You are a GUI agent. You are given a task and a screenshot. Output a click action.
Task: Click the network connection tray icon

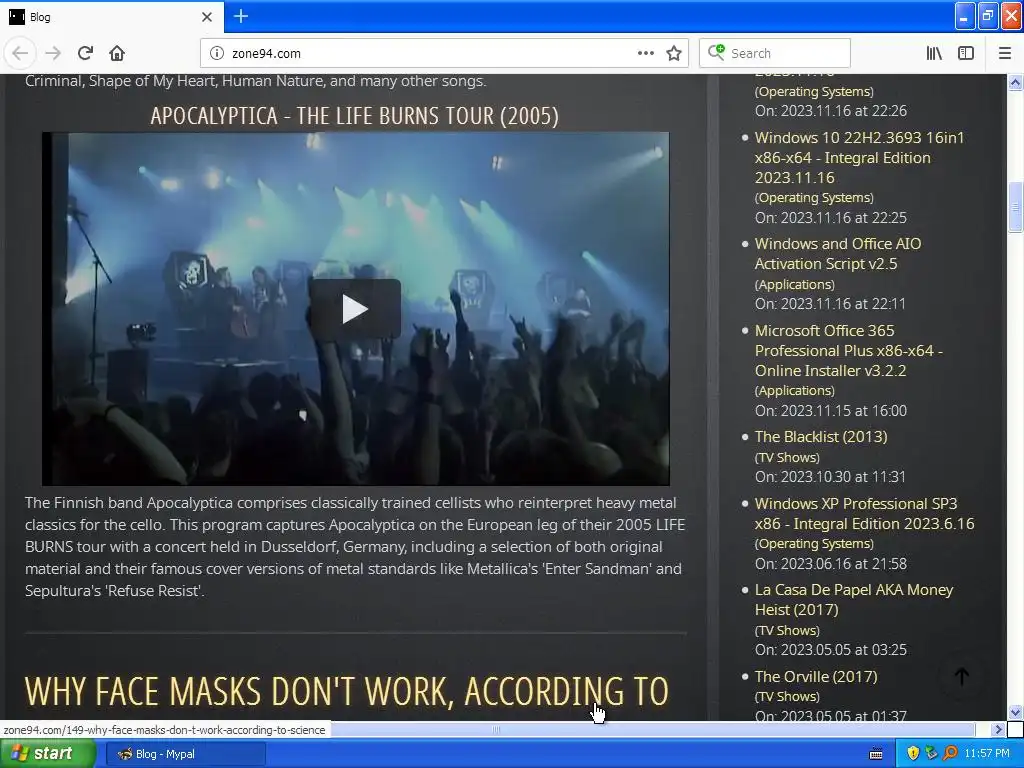[931, 754]
